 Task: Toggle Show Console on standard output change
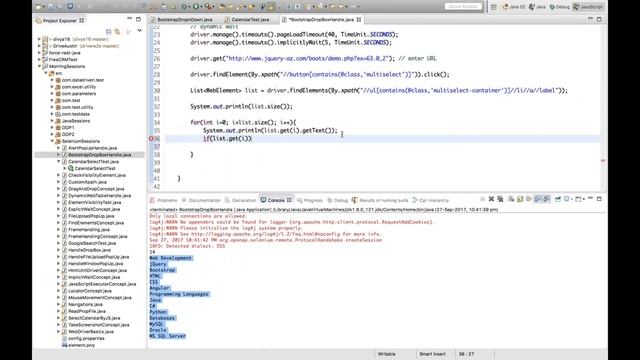pos(538,199)
